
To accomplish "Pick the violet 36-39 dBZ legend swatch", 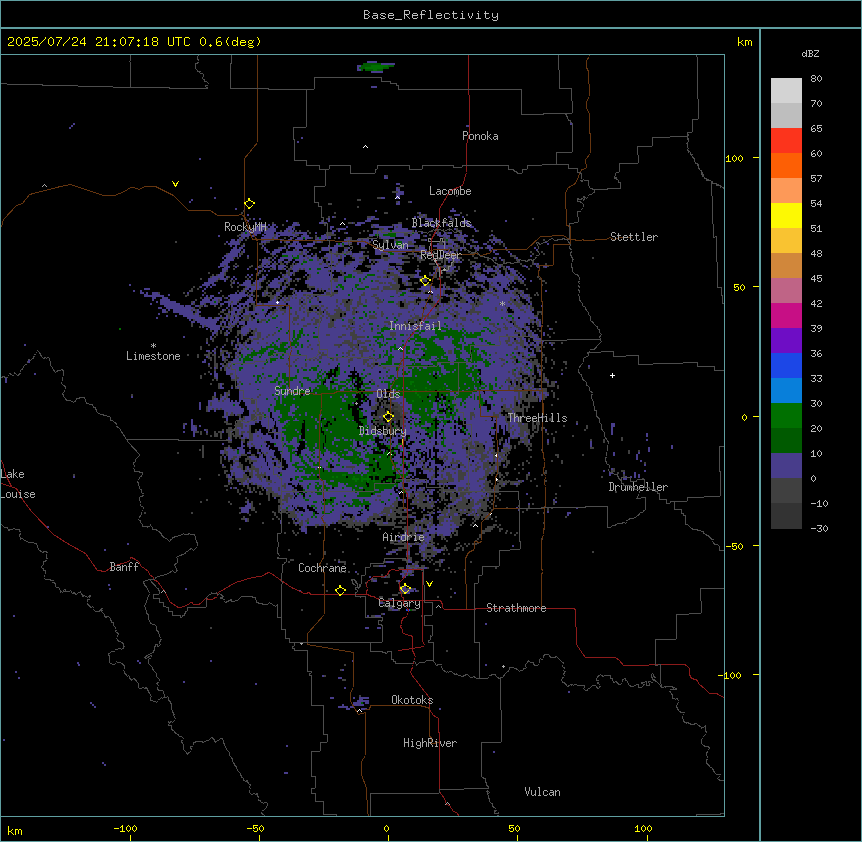I will [x=786, y=341].
